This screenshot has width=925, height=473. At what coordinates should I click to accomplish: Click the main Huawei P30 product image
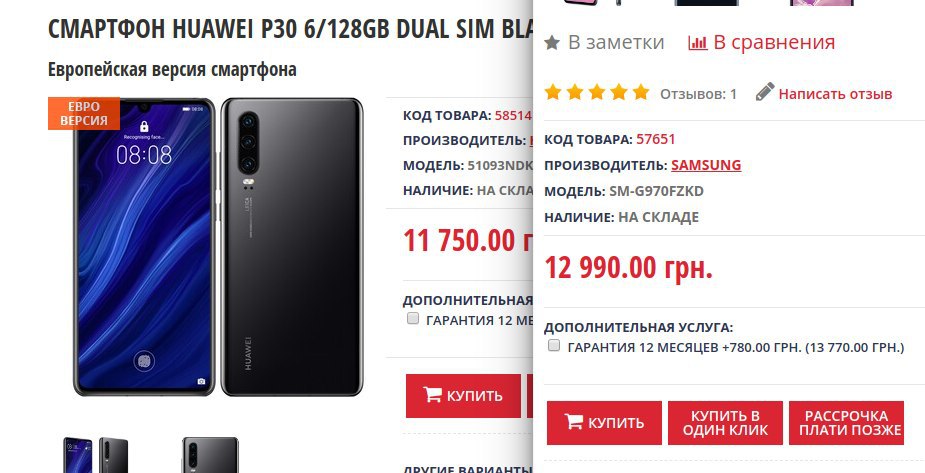(218, 247)
